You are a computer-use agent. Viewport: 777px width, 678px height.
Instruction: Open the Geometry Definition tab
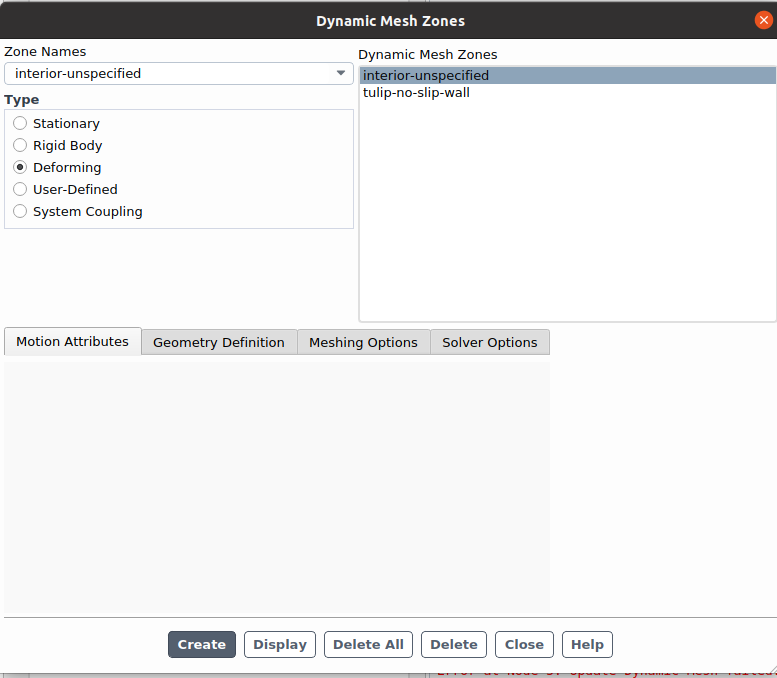219,342
